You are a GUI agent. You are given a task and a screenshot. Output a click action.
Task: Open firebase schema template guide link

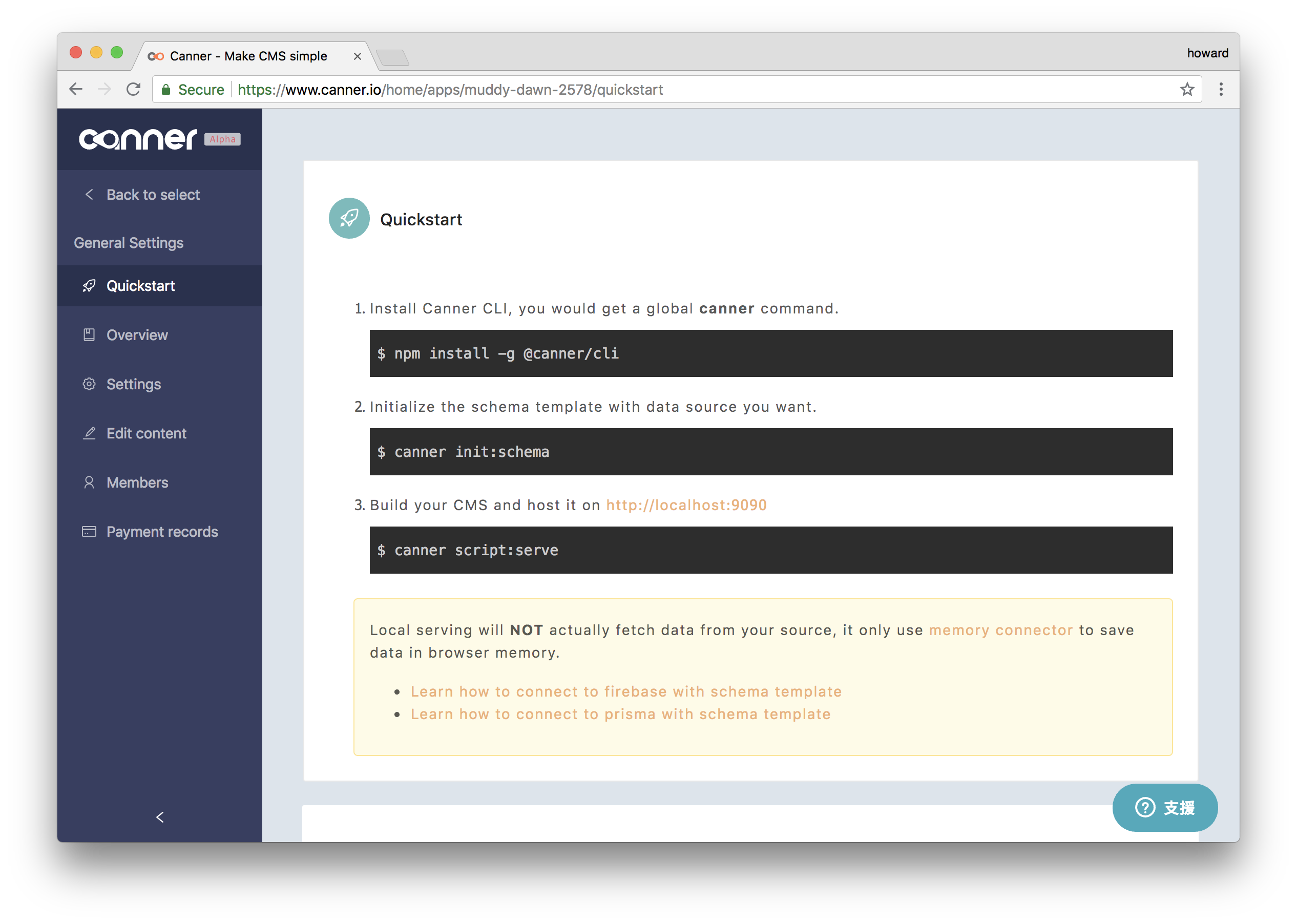(x=626, y=691)
